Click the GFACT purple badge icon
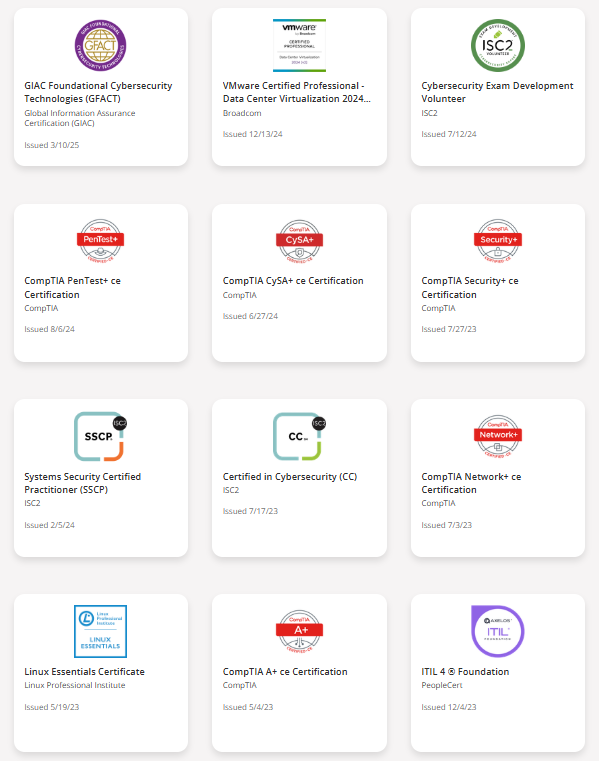Image resolution: width=599 pixels, height=761 pixels. 100,46
